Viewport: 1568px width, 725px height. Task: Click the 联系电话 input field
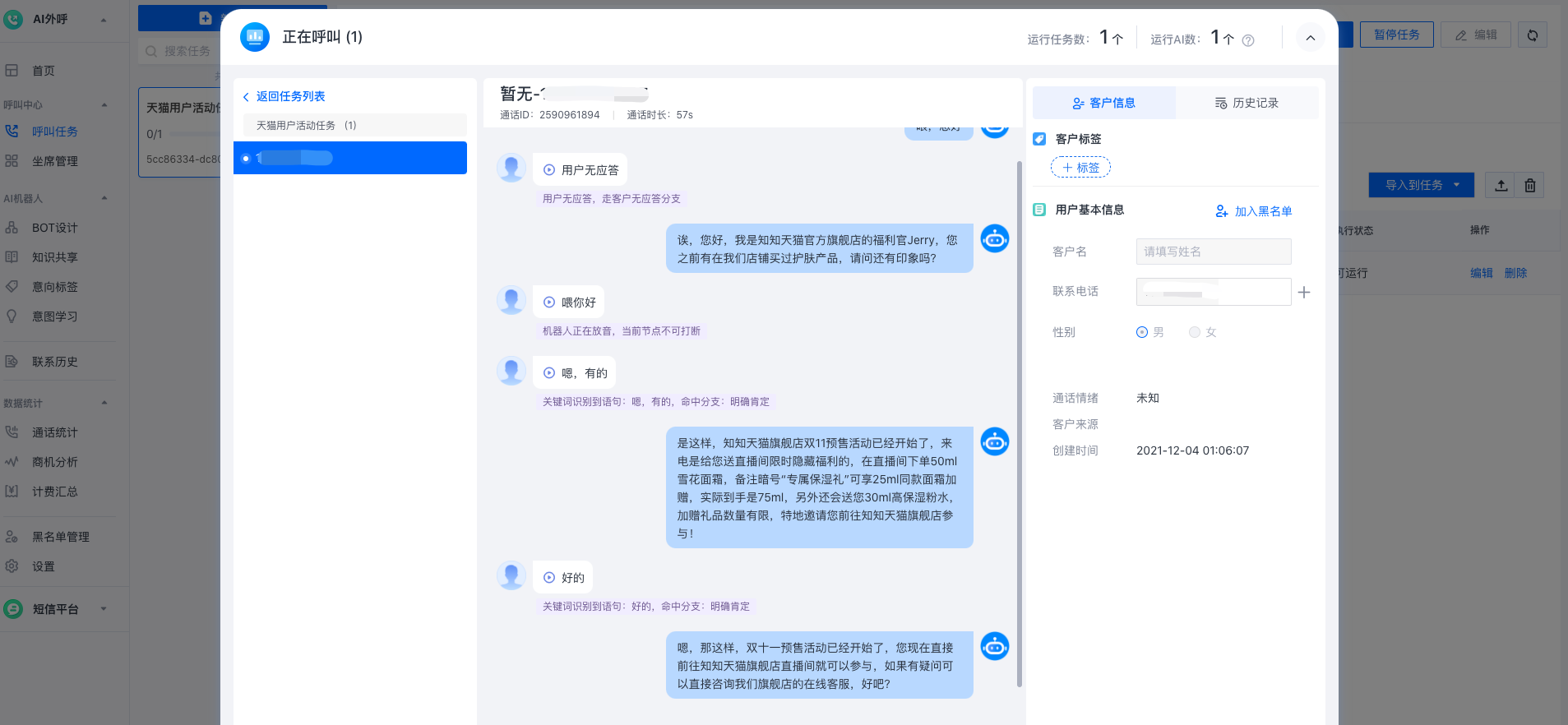click(x=1214, y=292)
